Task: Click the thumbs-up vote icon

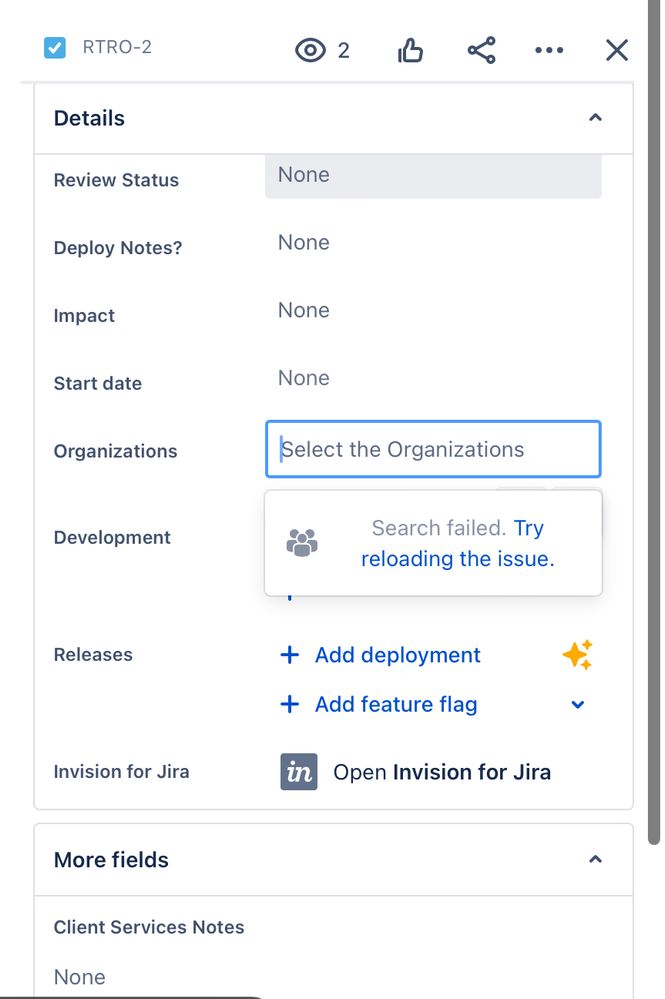Action: click(x=410, y=50)
